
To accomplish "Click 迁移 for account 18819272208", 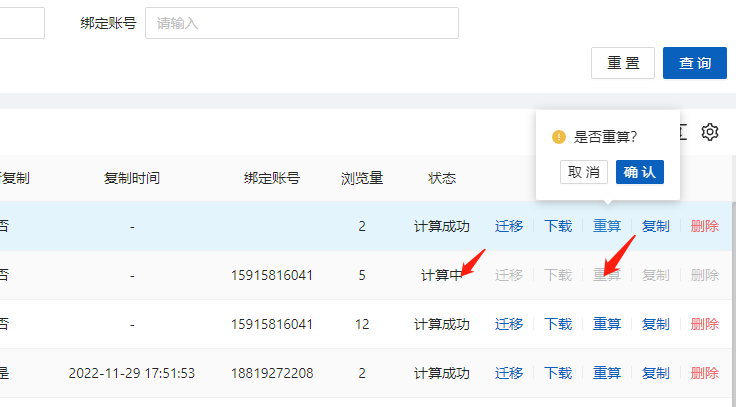I will (x=509, y=373).
